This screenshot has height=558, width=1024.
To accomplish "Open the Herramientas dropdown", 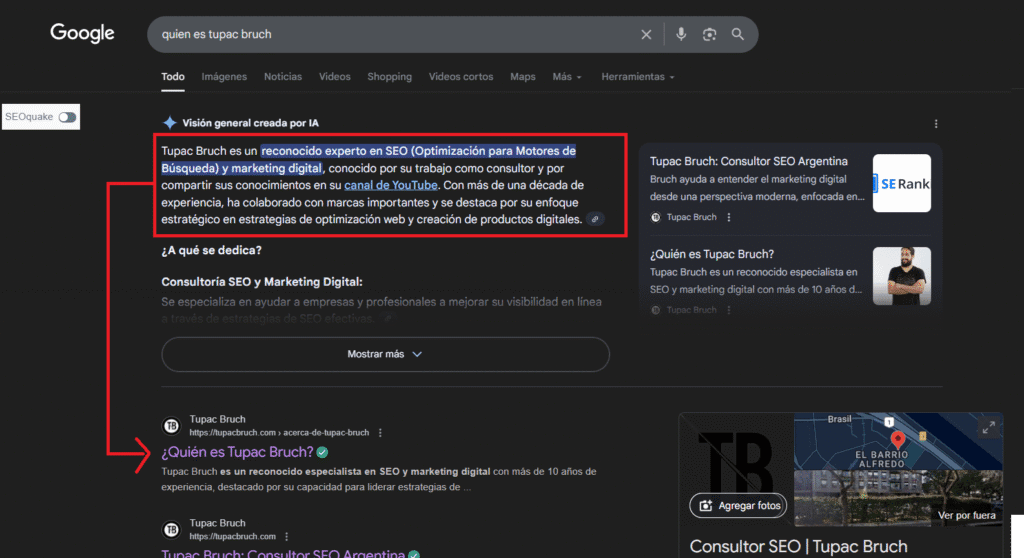I will tap(637, 77).
